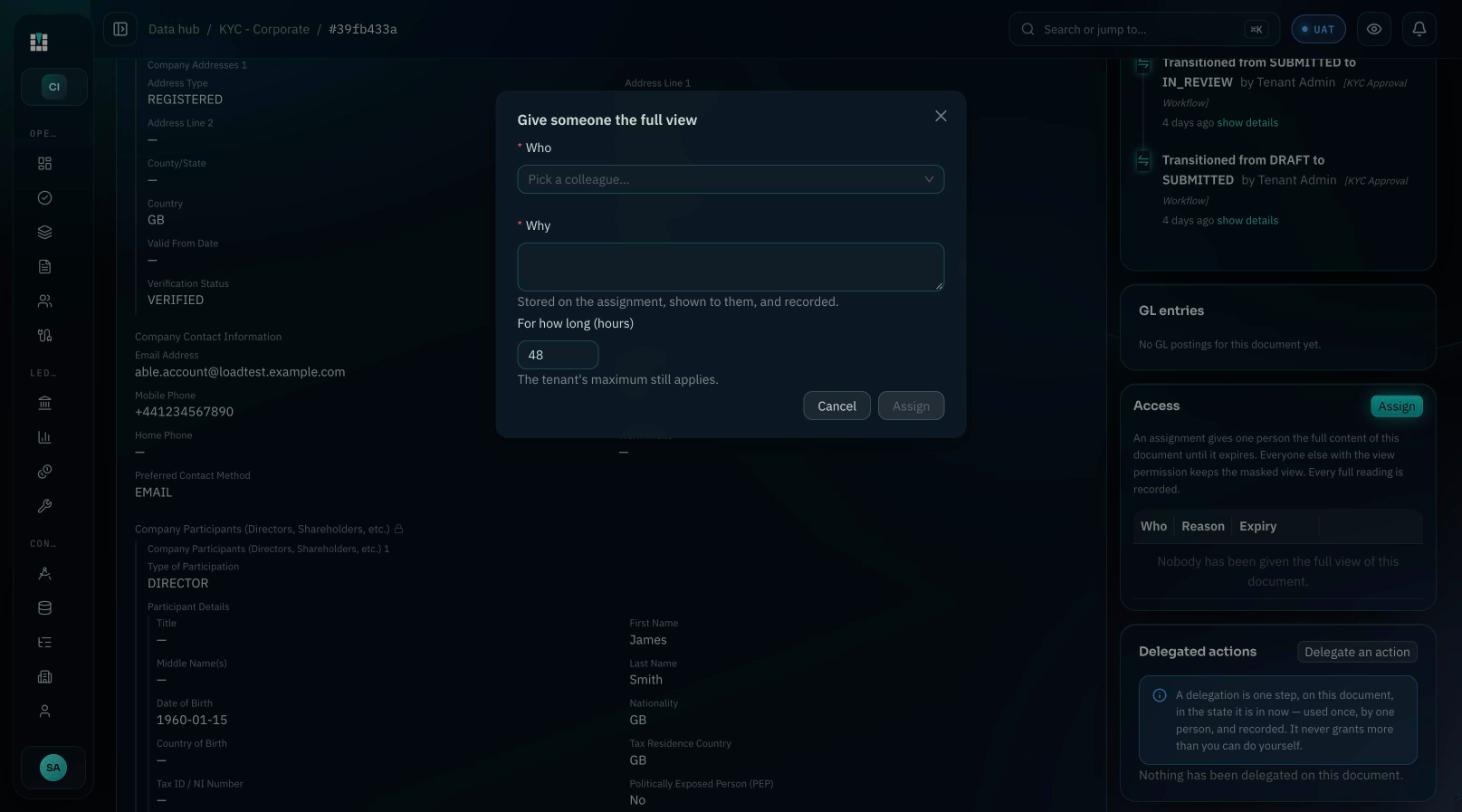Image resolution: width=1462 pixels, height=812 pixels.
Task: Open the 'Pick a colleague...' dropdown
Action: 730,179
